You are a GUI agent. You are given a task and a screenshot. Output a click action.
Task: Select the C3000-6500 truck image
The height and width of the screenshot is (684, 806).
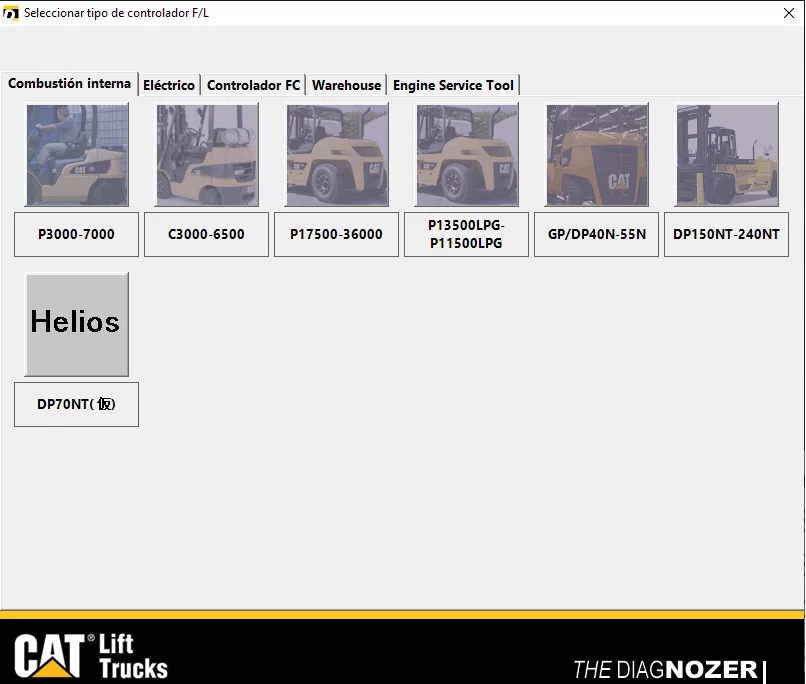tap(206, 154)
